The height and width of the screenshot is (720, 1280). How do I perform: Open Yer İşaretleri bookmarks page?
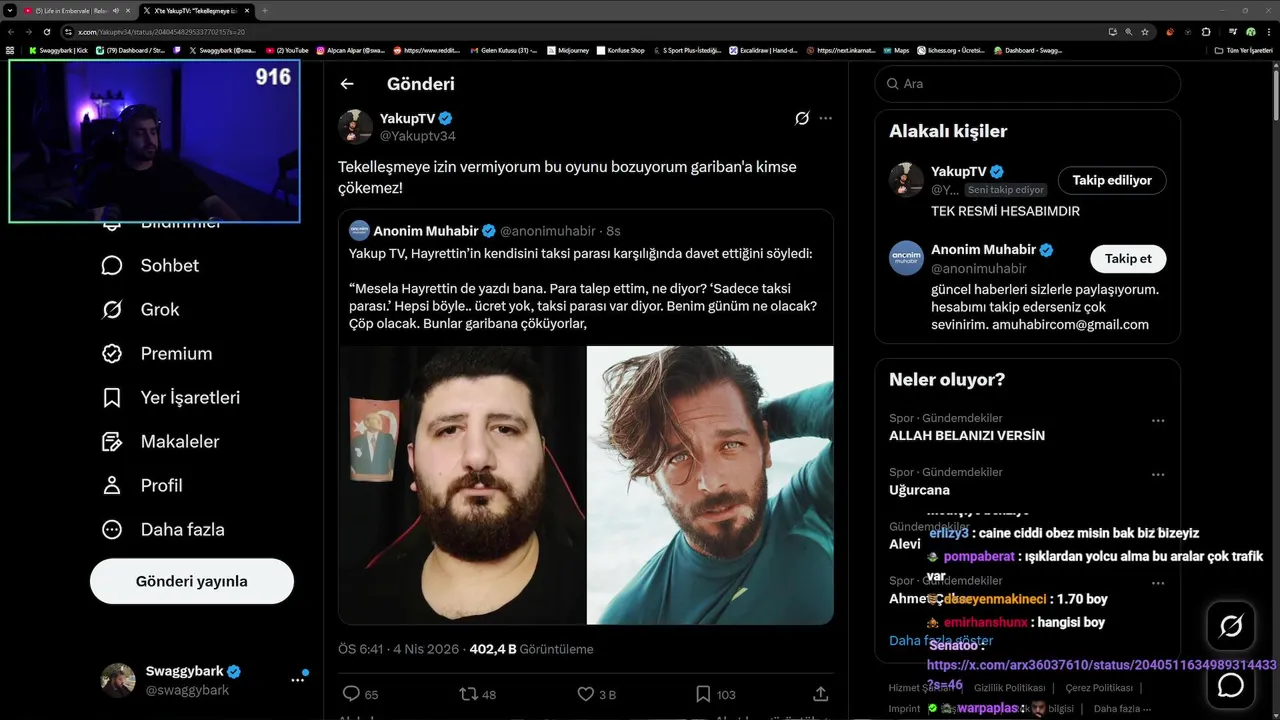[171, 397]
